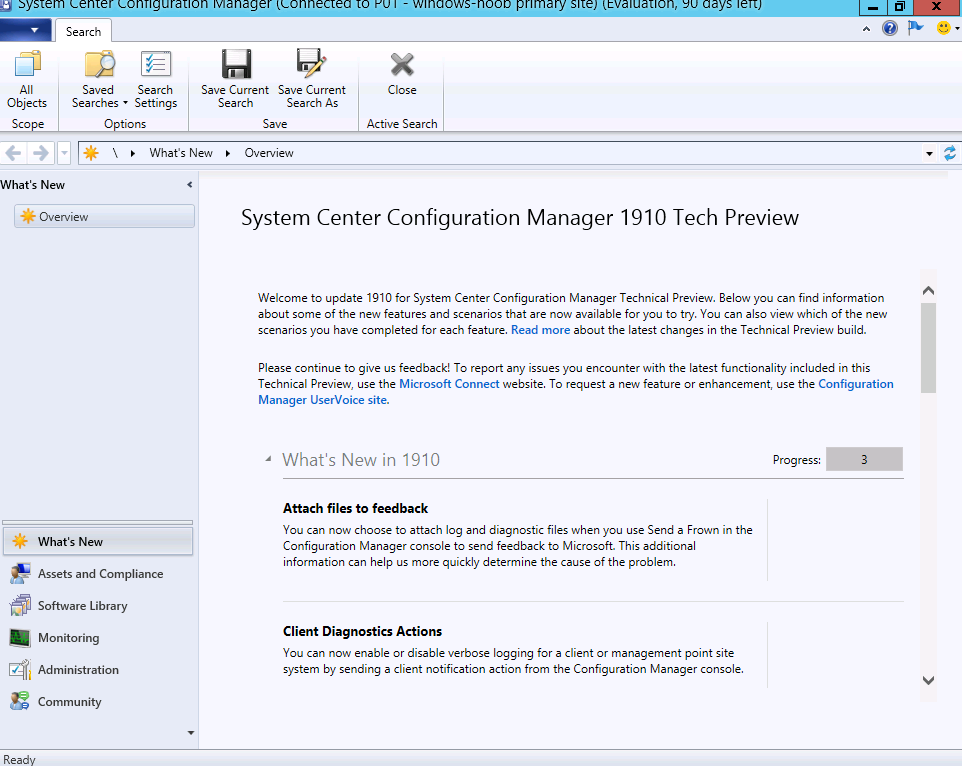Open the Microsoft Connect link
This screenshot has height=766, width=962.
point(449,384)
